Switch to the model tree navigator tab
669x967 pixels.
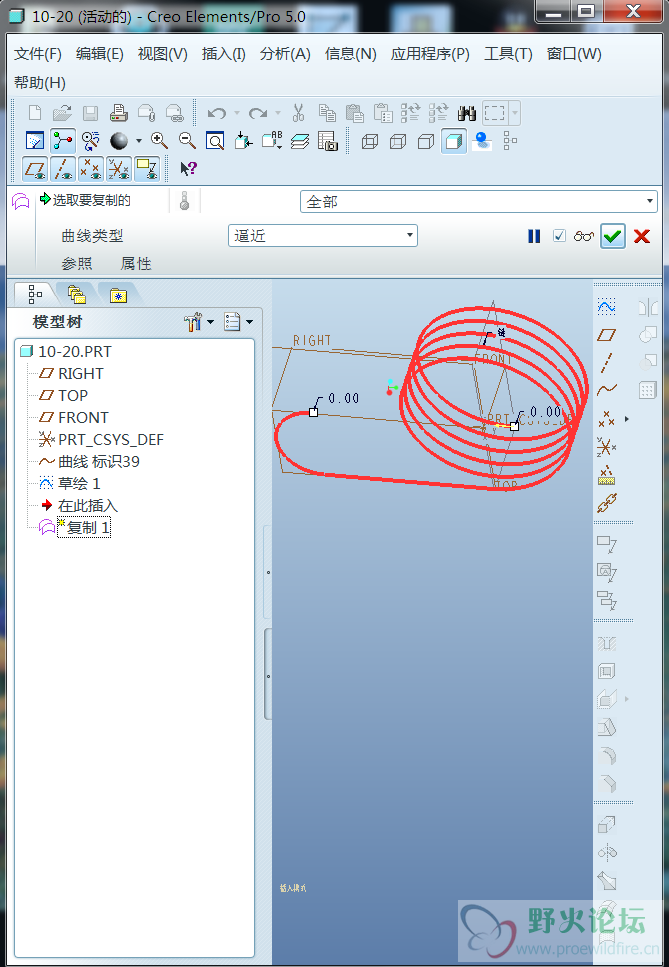point(35,295)
